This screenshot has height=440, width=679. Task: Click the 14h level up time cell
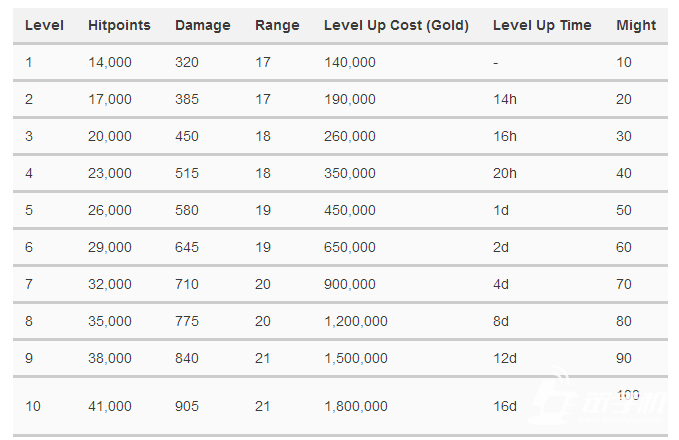tap(505, 99)
